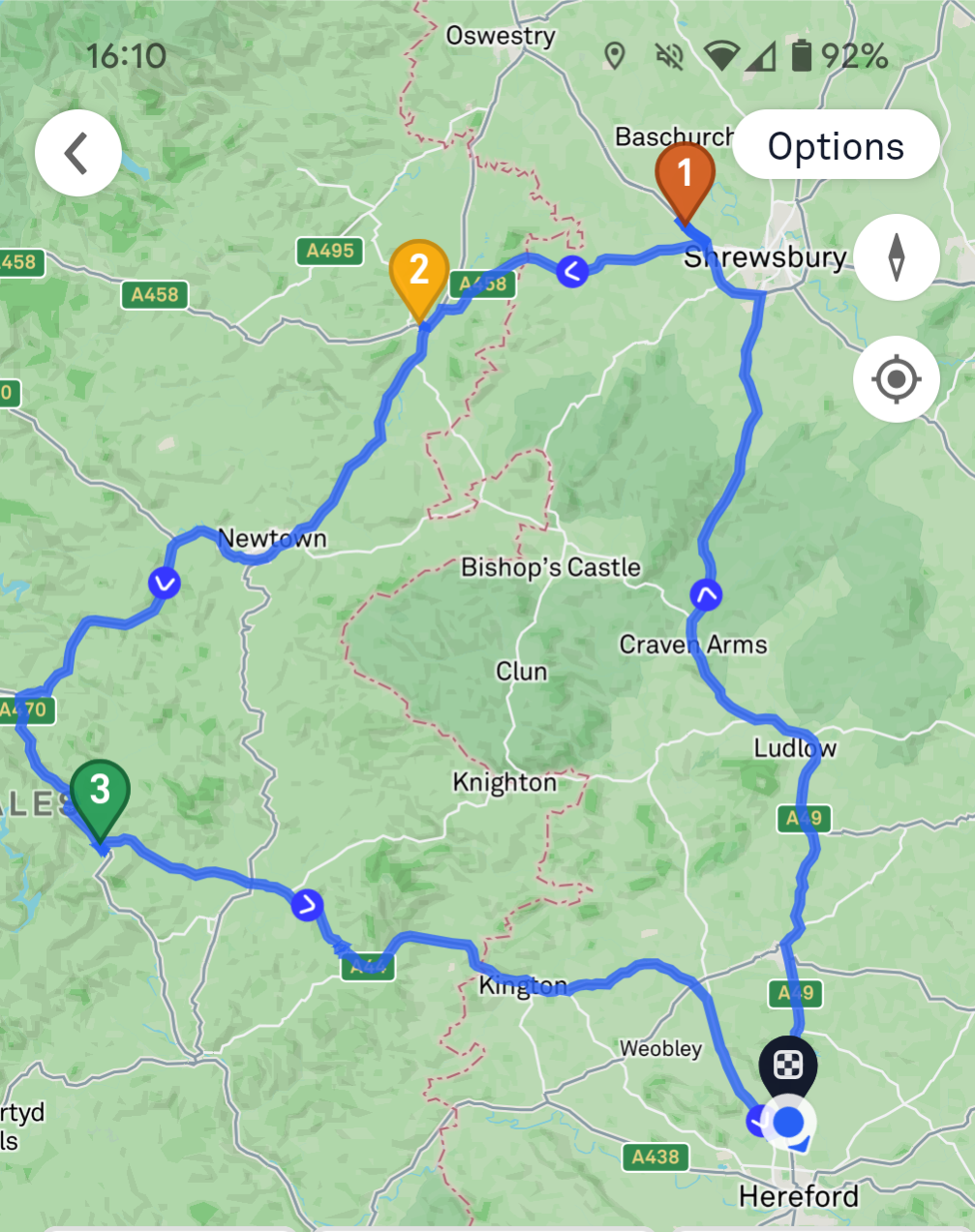This screenshot has height=1232, width=975.
Task: Tap the Knighton town label
Action: (504, 782)
